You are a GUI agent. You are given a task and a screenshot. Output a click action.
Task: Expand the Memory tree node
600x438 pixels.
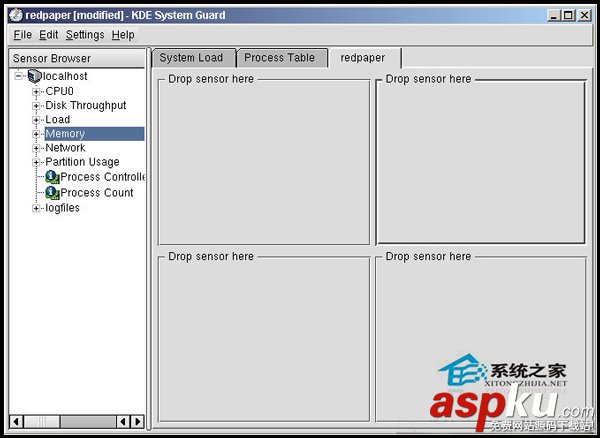click(36, 134)
